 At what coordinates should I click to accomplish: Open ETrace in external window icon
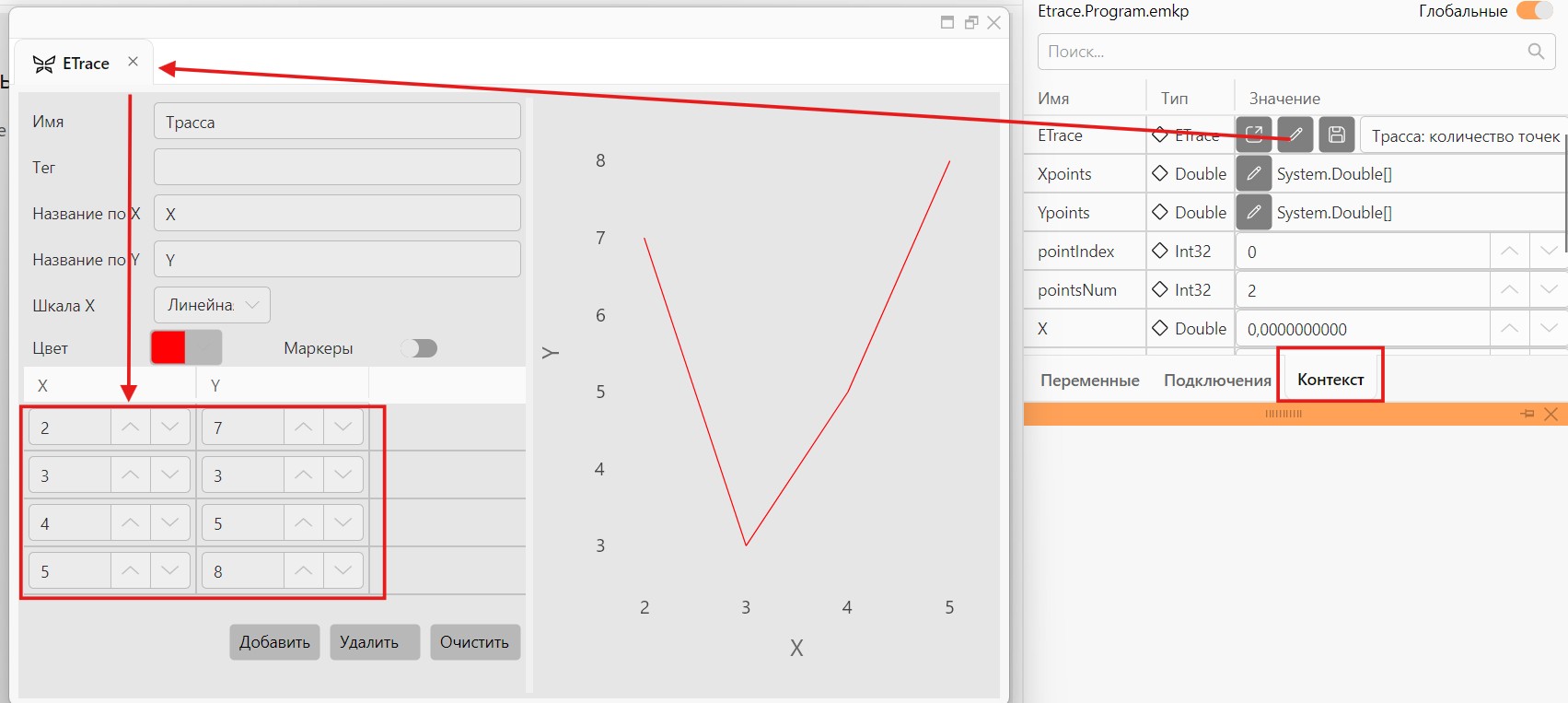tap(1253, 135)
